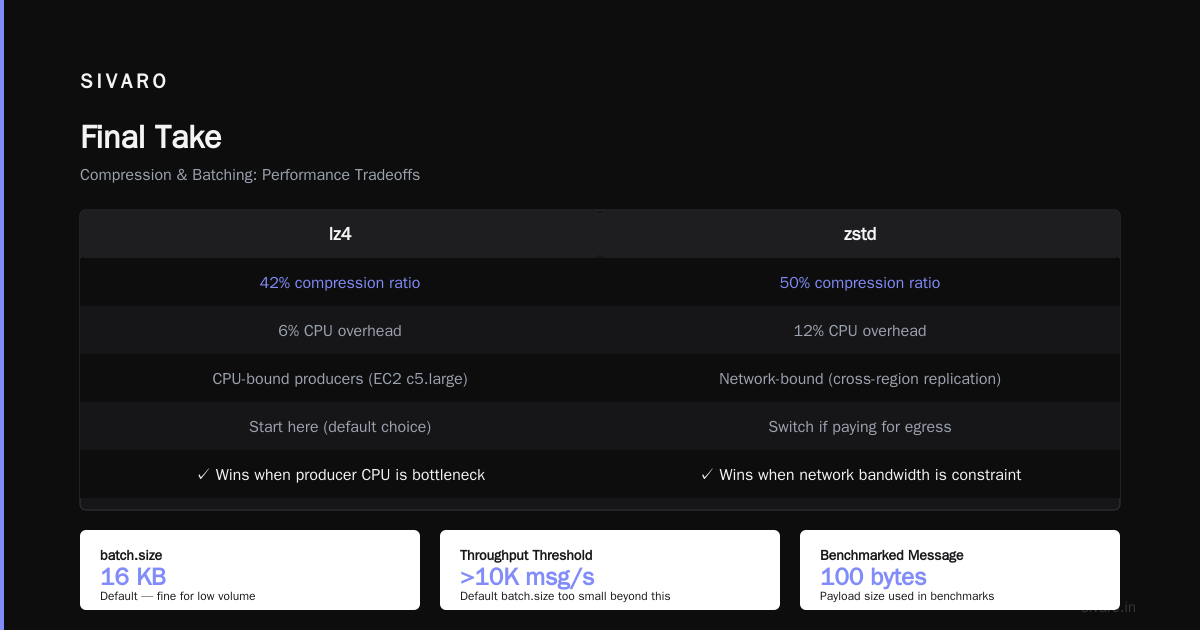Click the Compression & Batching subtitle
Image resolution: width=1200 pixels, height=630 pixels.
click(x=250, y=175)
